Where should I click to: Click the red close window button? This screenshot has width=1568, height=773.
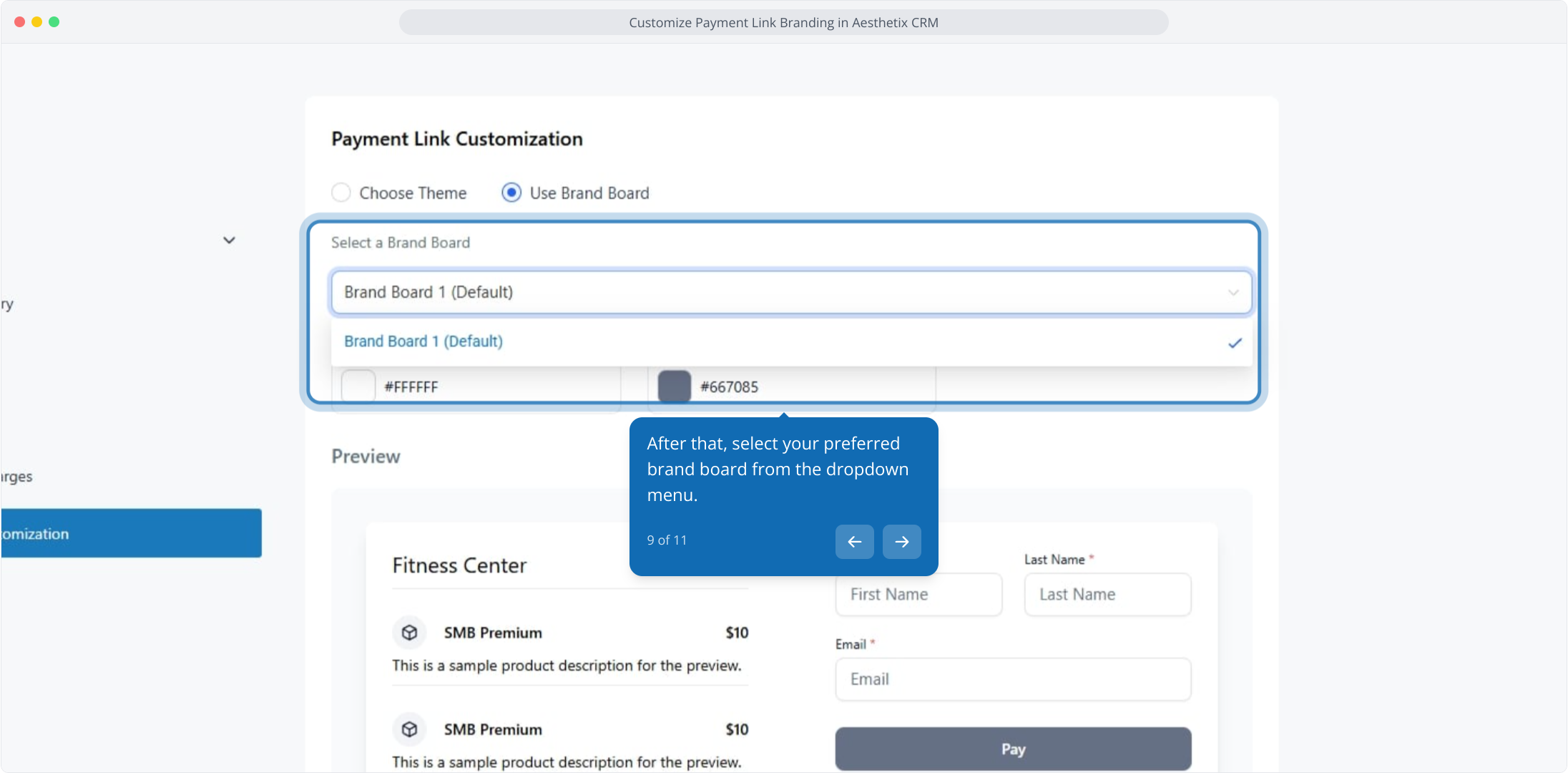click(19, 22)
